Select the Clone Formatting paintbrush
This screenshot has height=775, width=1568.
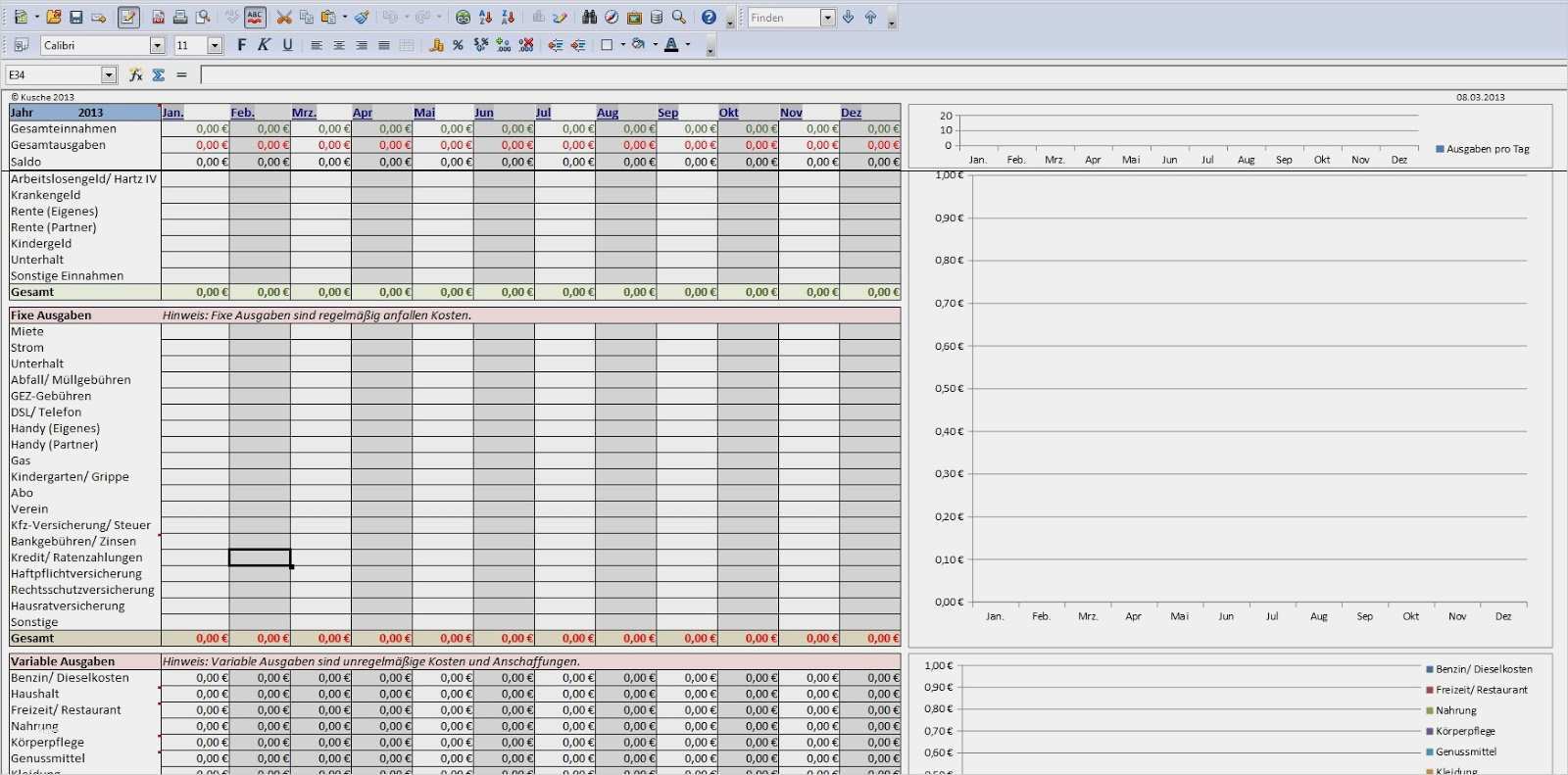(362, 18)
